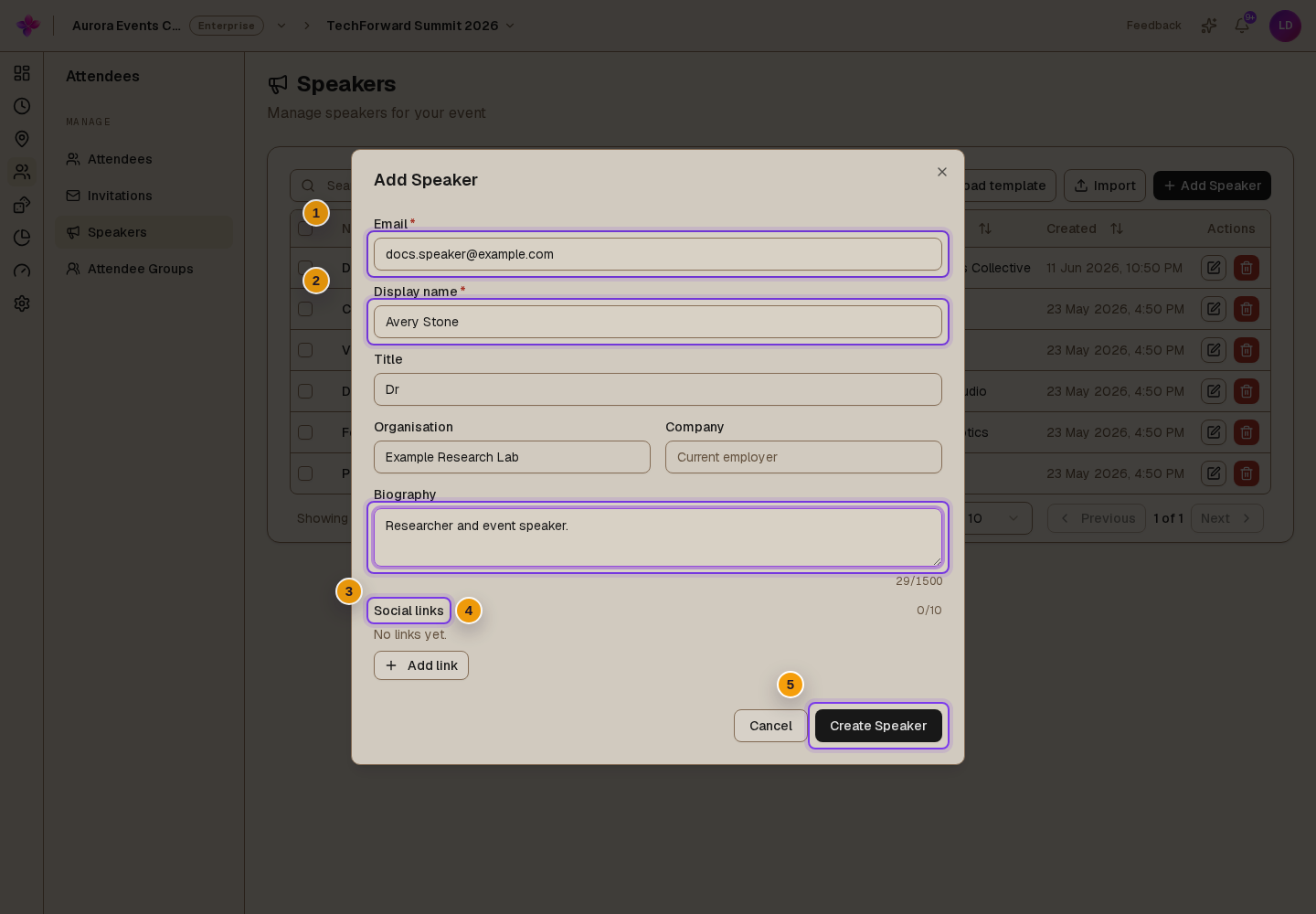Open the speedometer gauge icon in left rail
1316x914 pixels.
22,271
